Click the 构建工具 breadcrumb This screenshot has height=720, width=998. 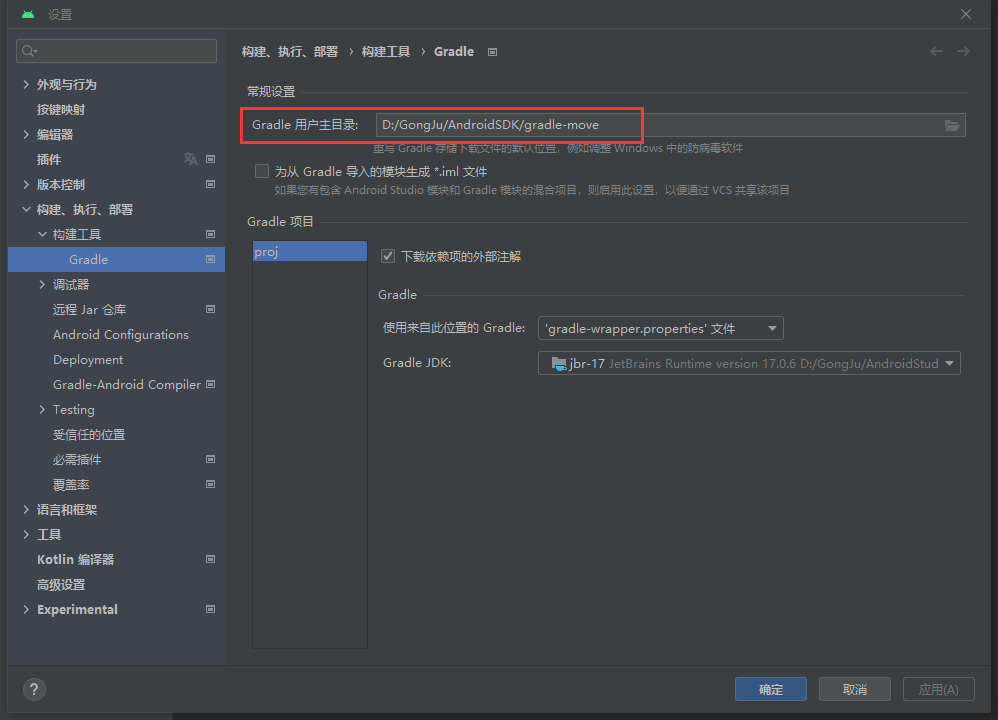(386, 52)
